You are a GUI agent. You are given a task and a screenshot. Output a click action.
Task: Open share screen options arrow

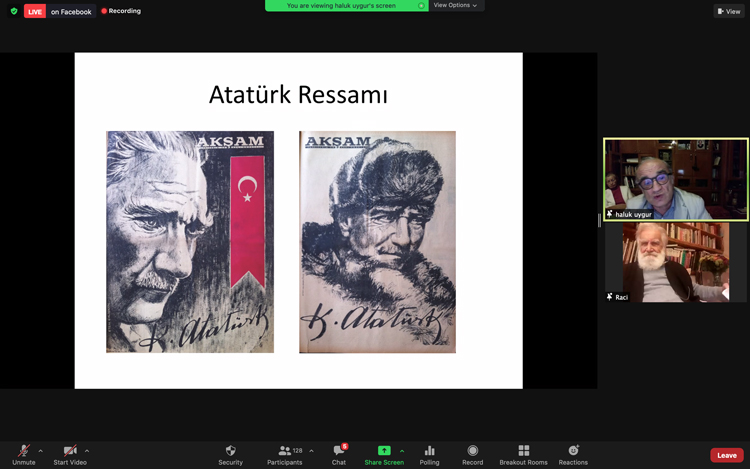pos(402,451)
